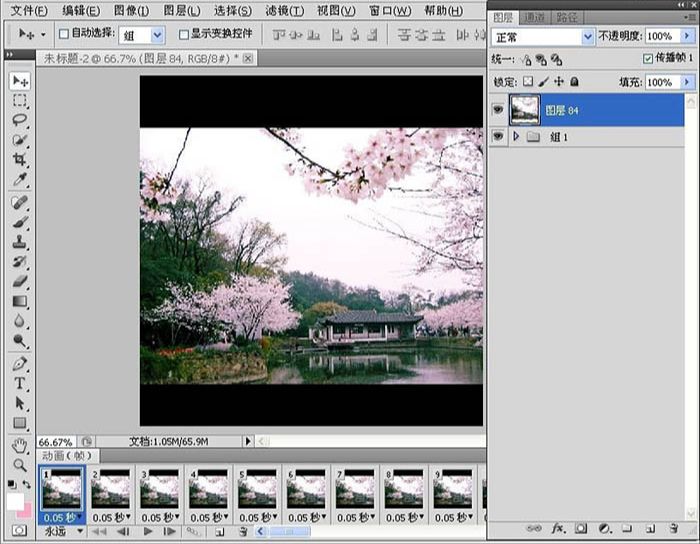
Task: Toggle lock transparent pixels
Action: coord(528,81)
